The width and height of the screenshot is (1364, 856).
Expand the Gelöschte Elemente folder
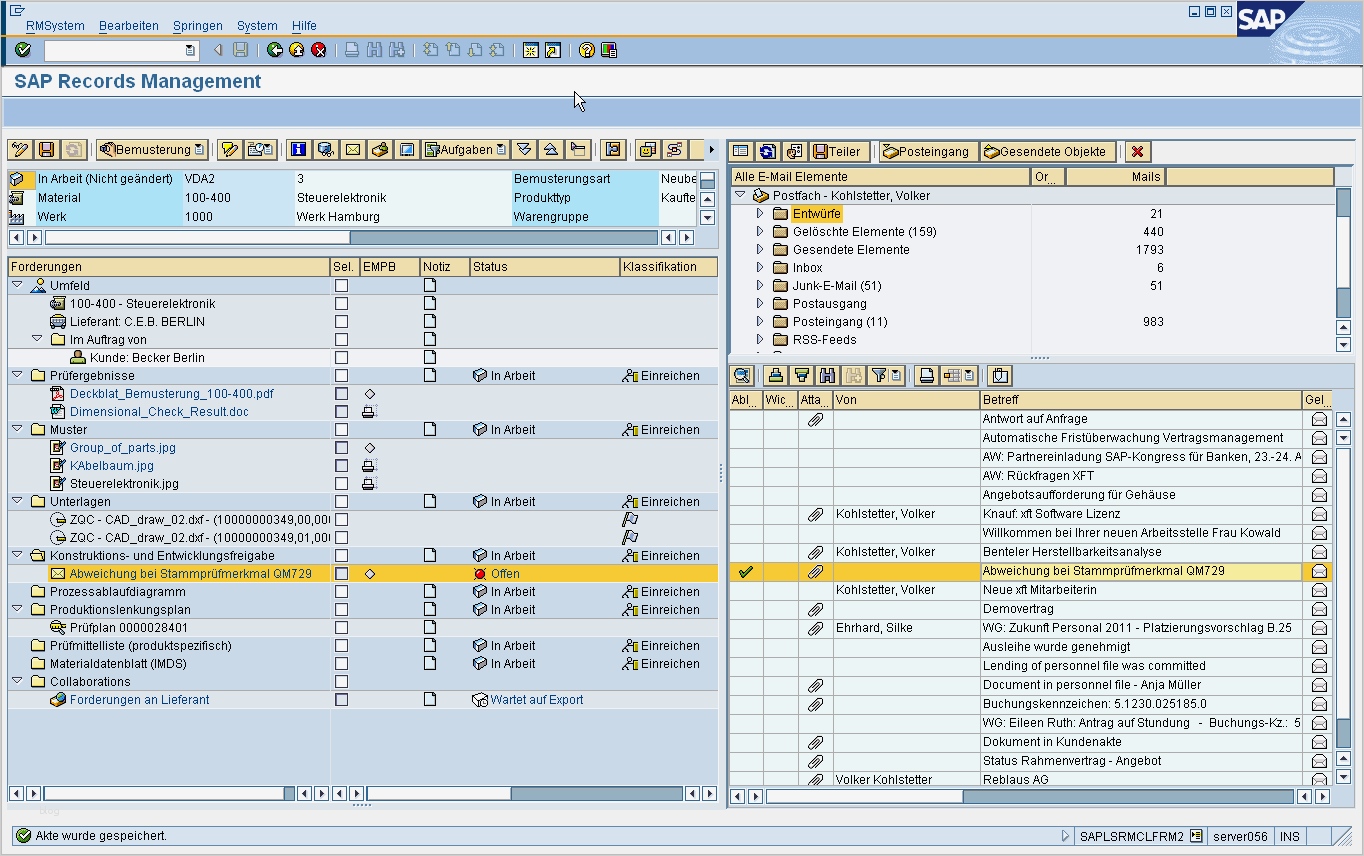click(x=760, y=232)
